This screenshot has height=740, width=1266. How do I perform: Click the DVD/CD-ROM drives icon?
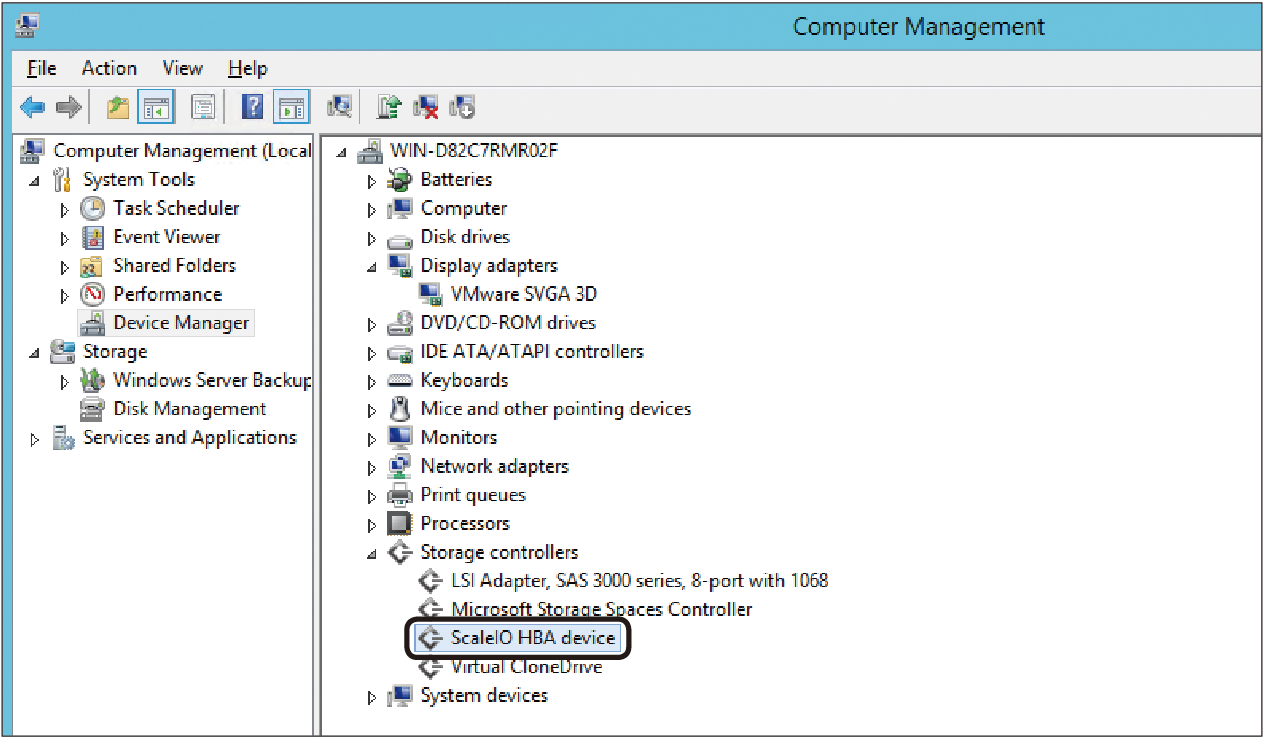400,323
